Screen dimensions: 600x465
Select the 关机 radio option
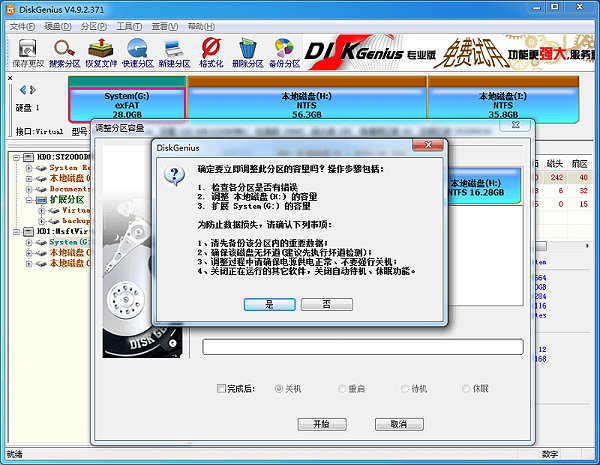pyautogui.click(x=279, y=388)
